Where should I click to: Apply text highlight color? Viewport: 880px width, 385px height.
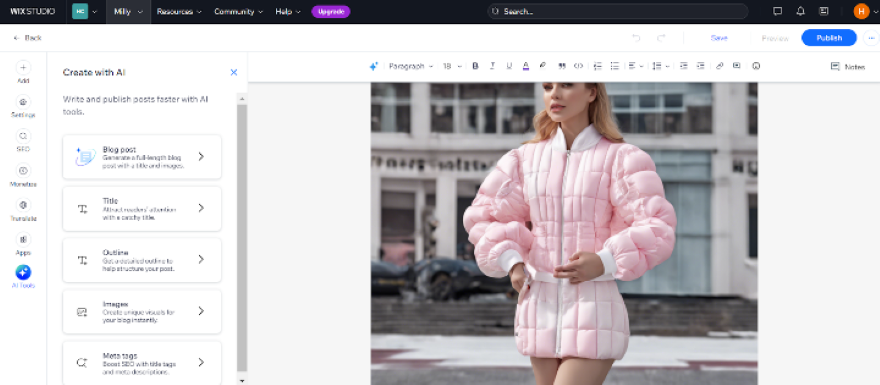click(x=543, y=66)
